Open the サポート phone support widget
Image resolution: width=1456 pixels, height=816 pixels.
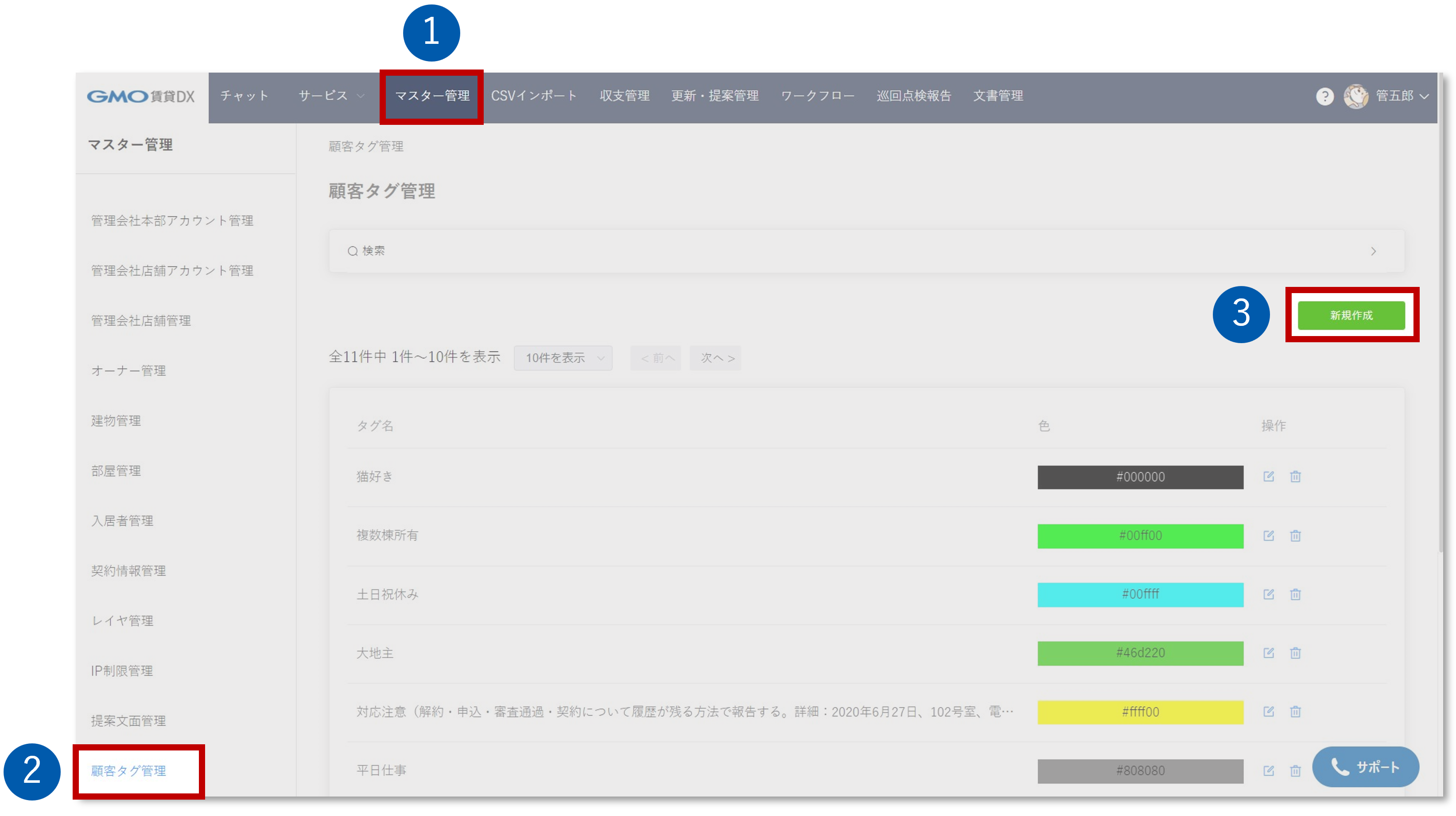[1366, 767]
